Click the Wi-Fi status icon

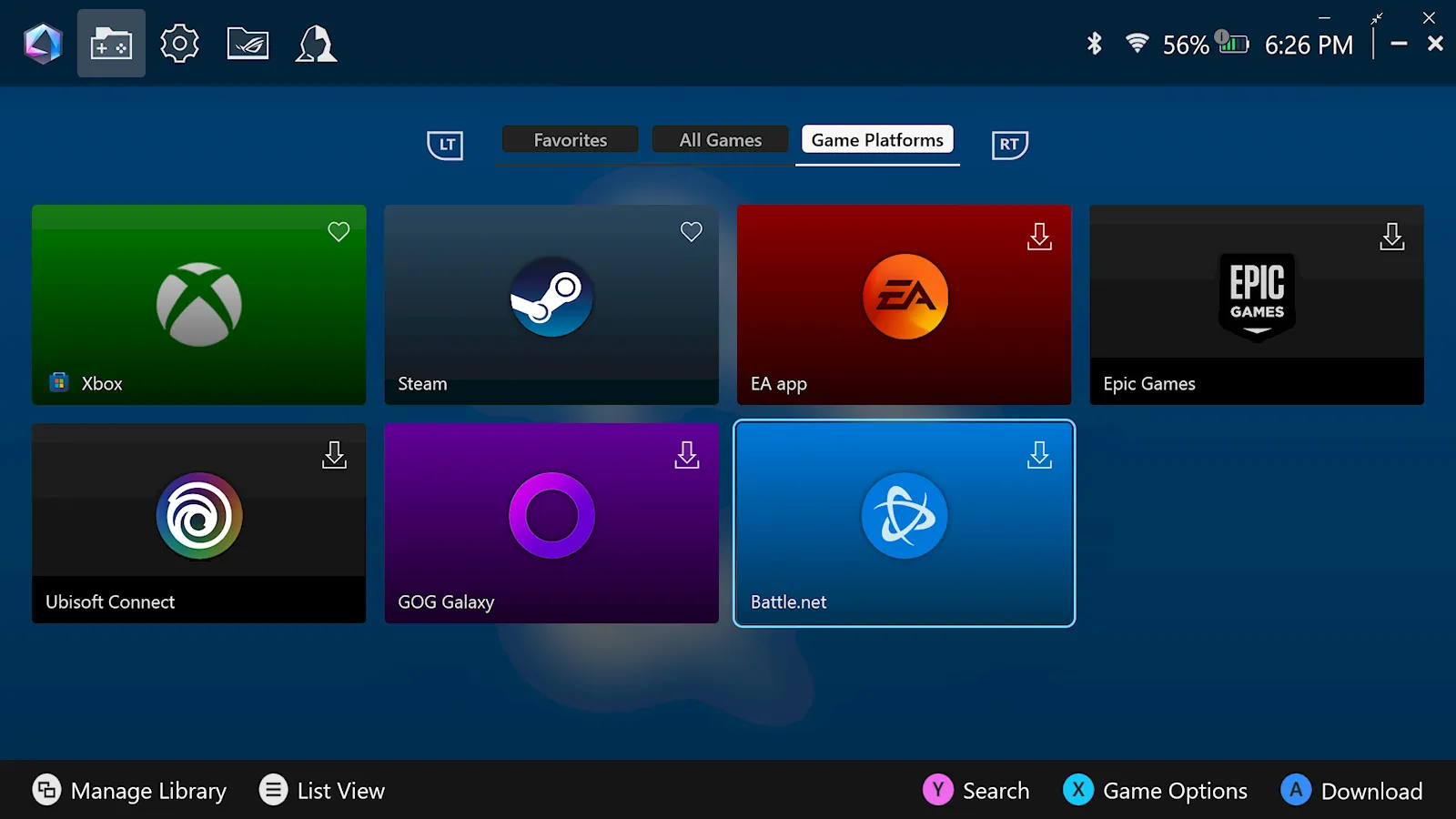tap(1137, 43)
